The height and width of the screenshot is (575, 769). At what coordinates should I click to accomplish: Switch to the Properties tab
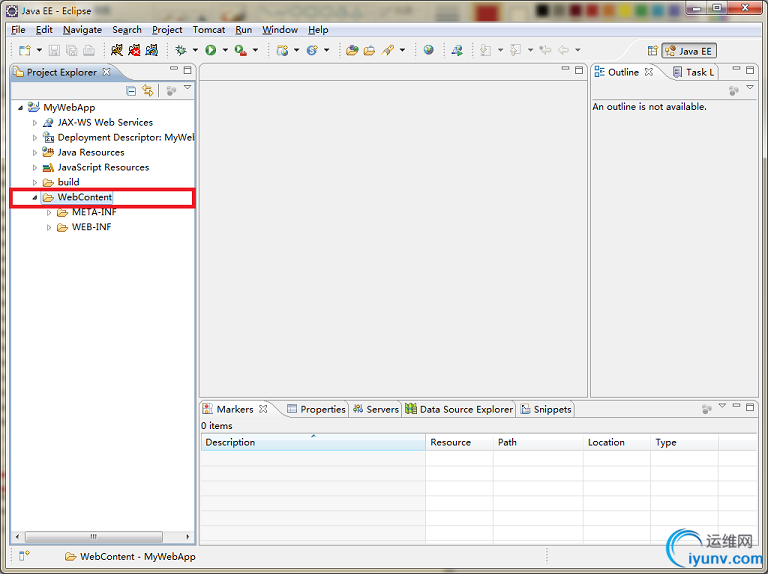pyautogui.click(x=317, y=409)
